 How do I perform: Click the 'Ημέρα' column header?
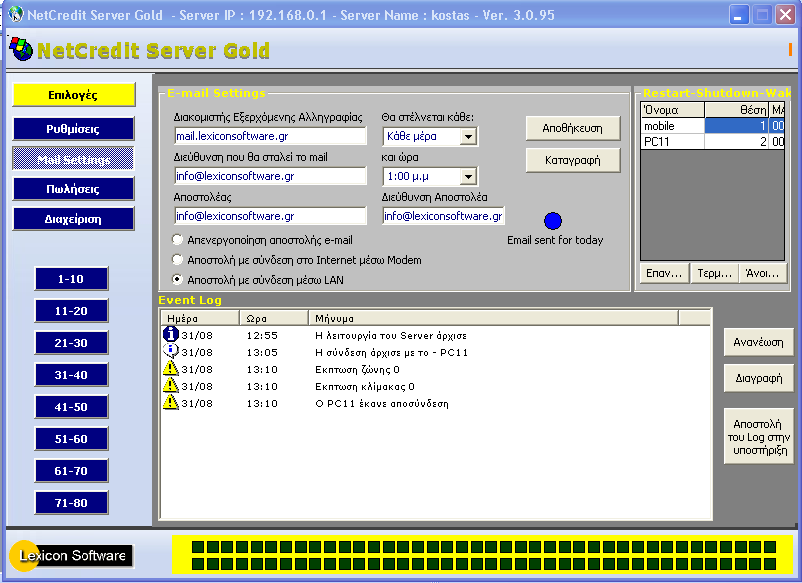pos(200,318)
